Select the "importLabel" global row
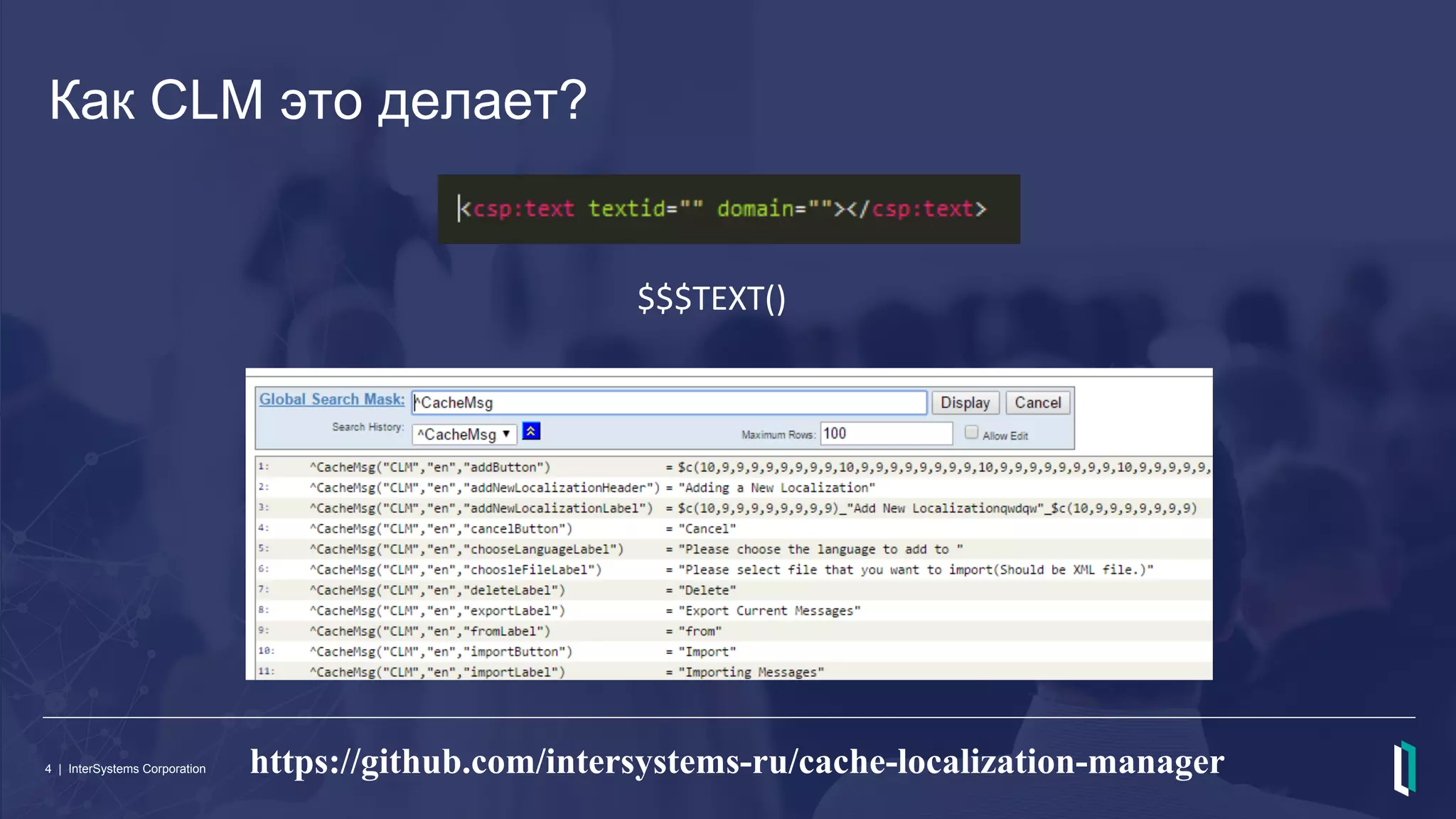Viewport: 1456px width, 819px height. 734,672
